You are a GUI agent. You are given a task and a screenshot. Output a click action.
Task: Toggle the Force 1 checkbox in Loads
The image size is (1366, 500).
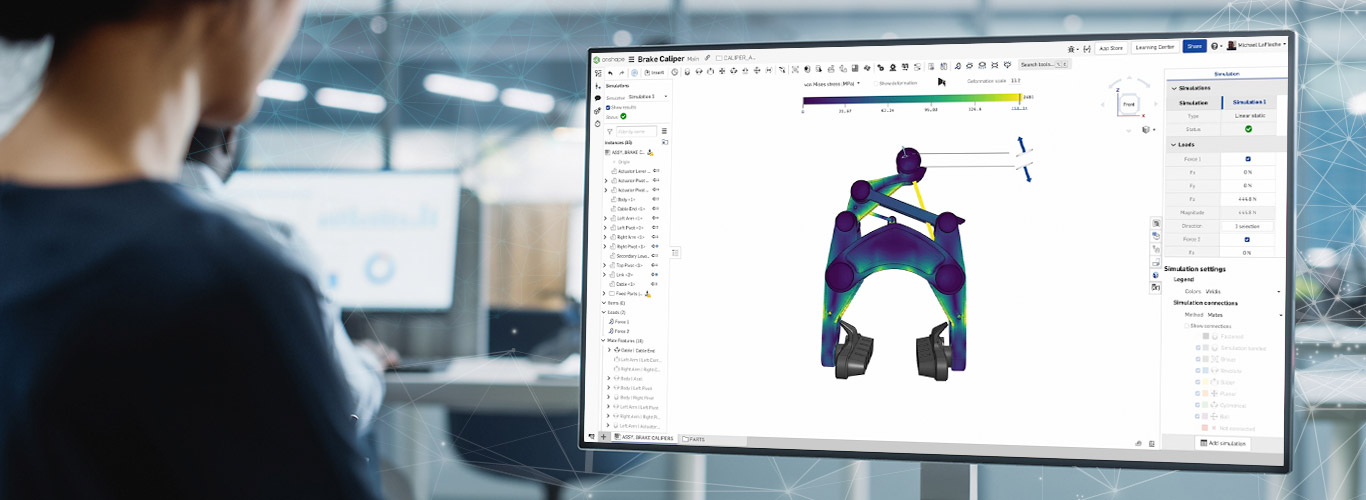1247,159
